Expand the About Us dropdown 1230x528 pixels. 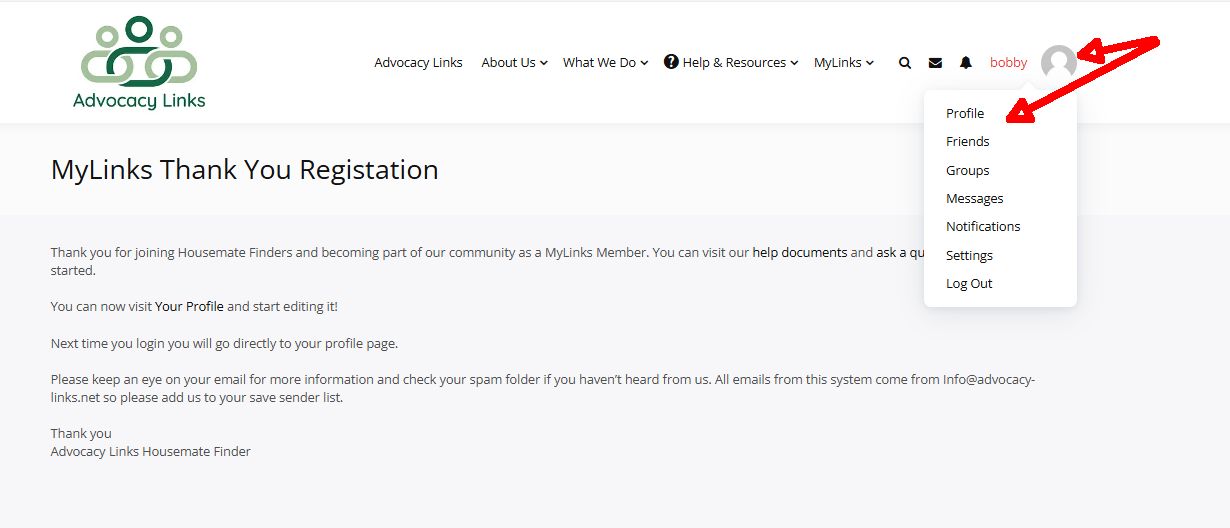[x=514, y=63]
